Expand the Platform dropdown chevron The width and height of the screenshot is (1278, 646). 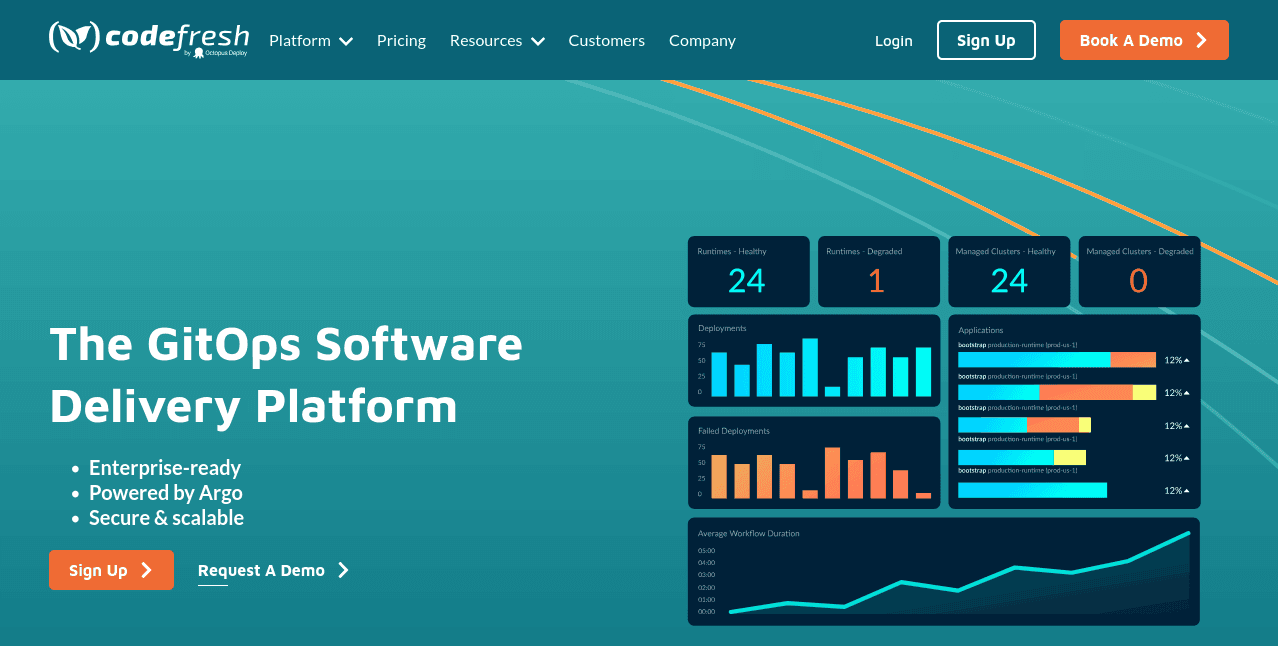346,42
